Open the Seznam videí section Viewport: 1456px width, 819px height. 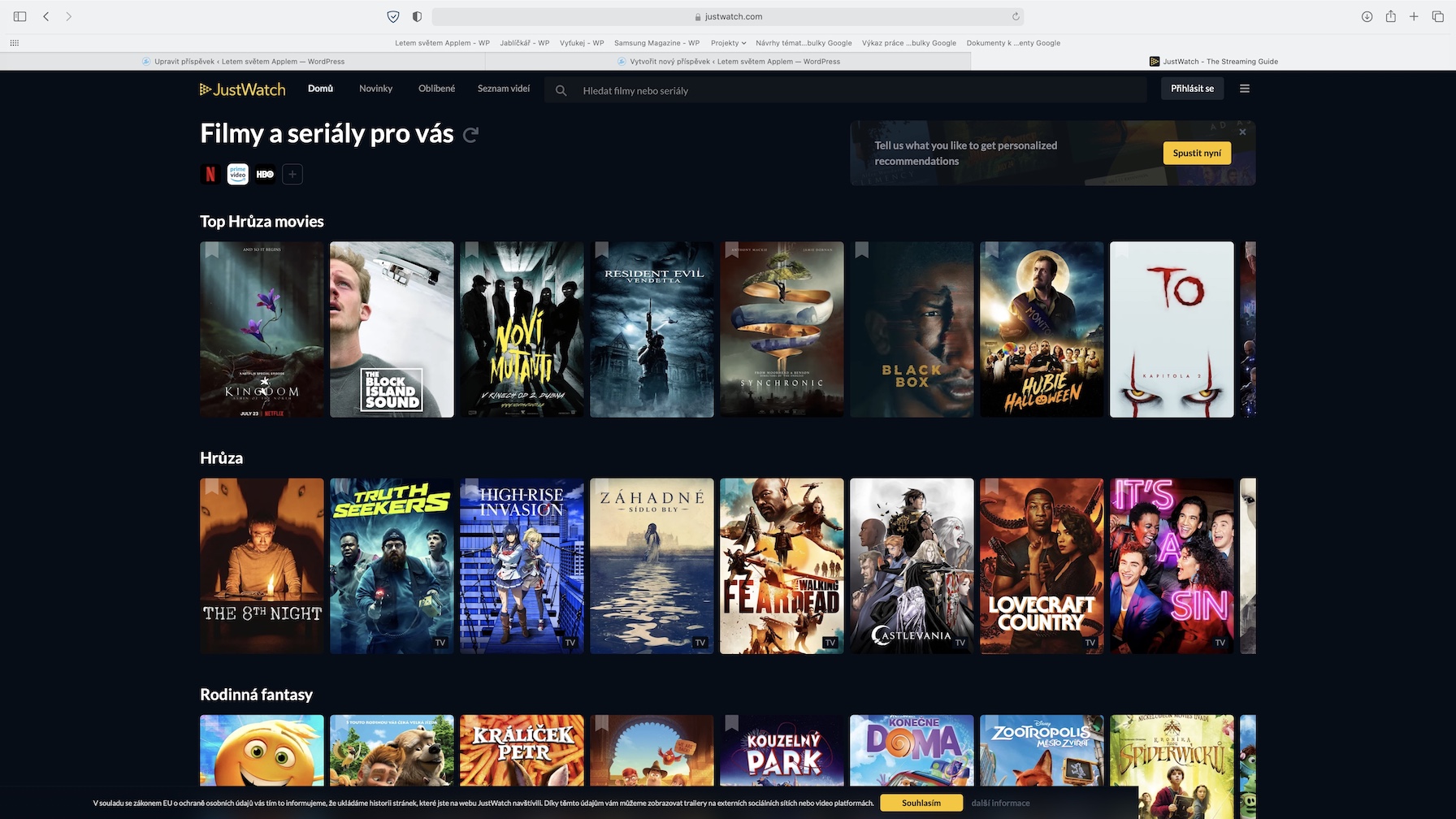click(x=504, y=89)
